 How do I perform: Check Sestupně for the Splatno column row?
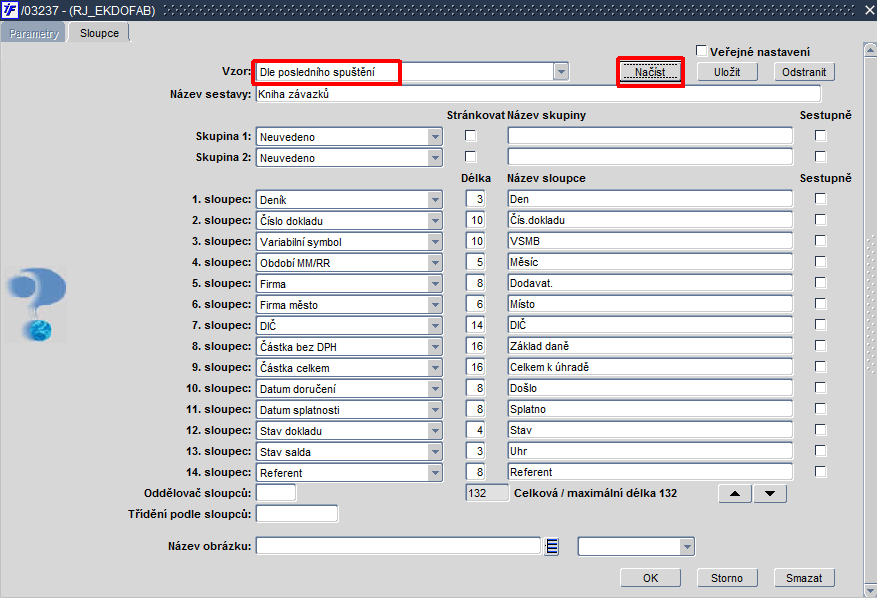[x=820, y=408]
